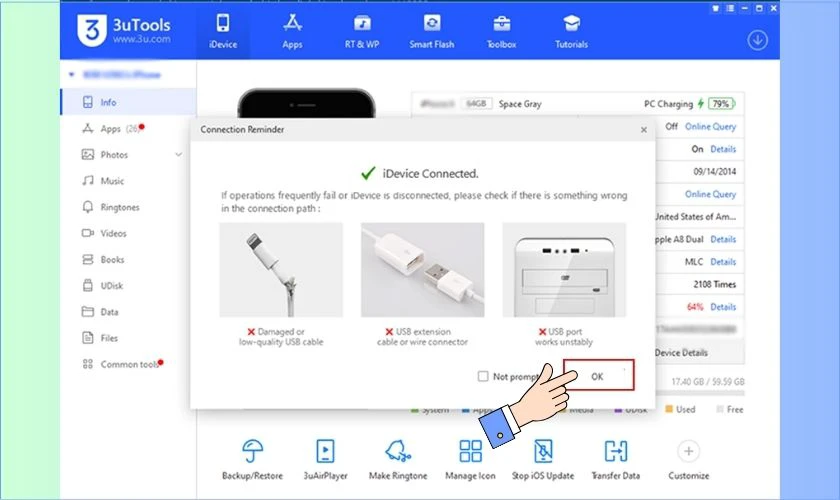
Task: Select Books in the sidebar
Action: (x=129, y=260)
